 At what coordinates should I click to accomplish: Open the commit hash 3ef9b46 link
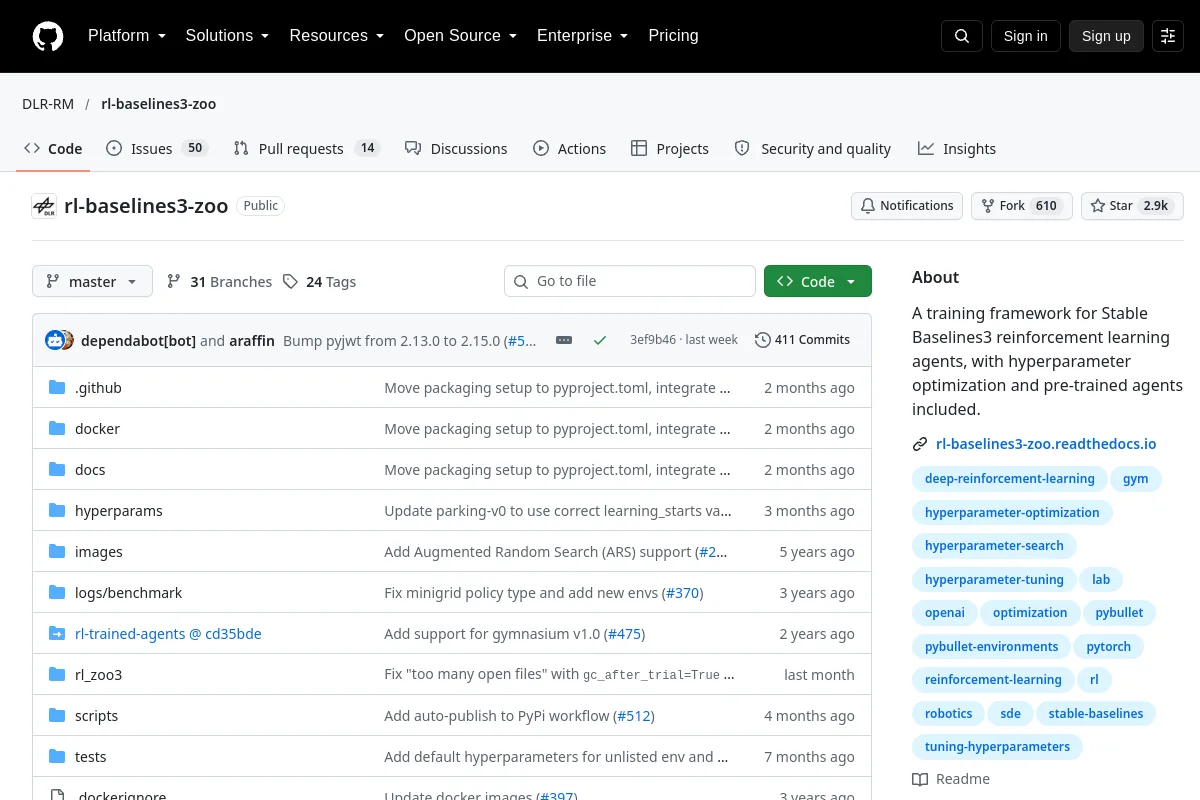(653, 340)
